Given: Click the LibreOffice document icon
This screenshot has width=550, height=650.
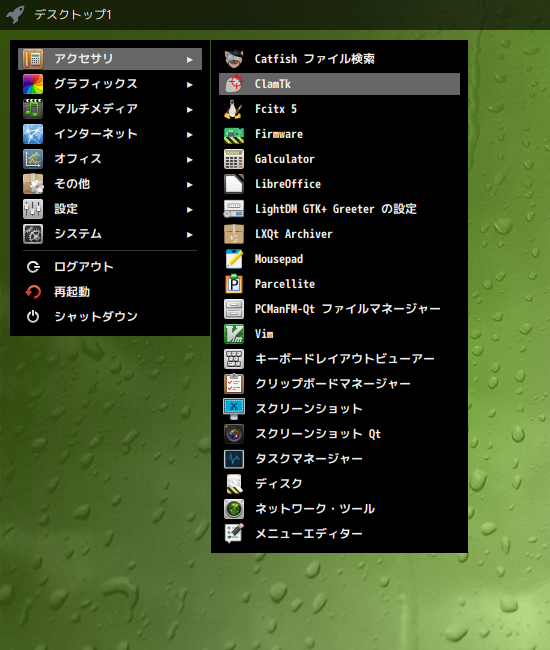Looking at the screenshot, I should coord(234,184).
